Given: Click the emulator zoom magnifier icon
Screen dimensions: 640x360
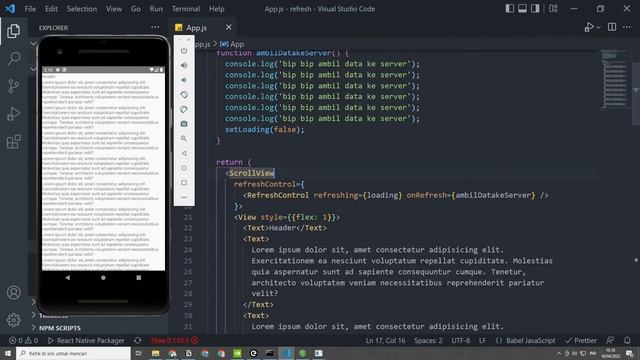Looking at the screenshot, I should pos(184,138).
